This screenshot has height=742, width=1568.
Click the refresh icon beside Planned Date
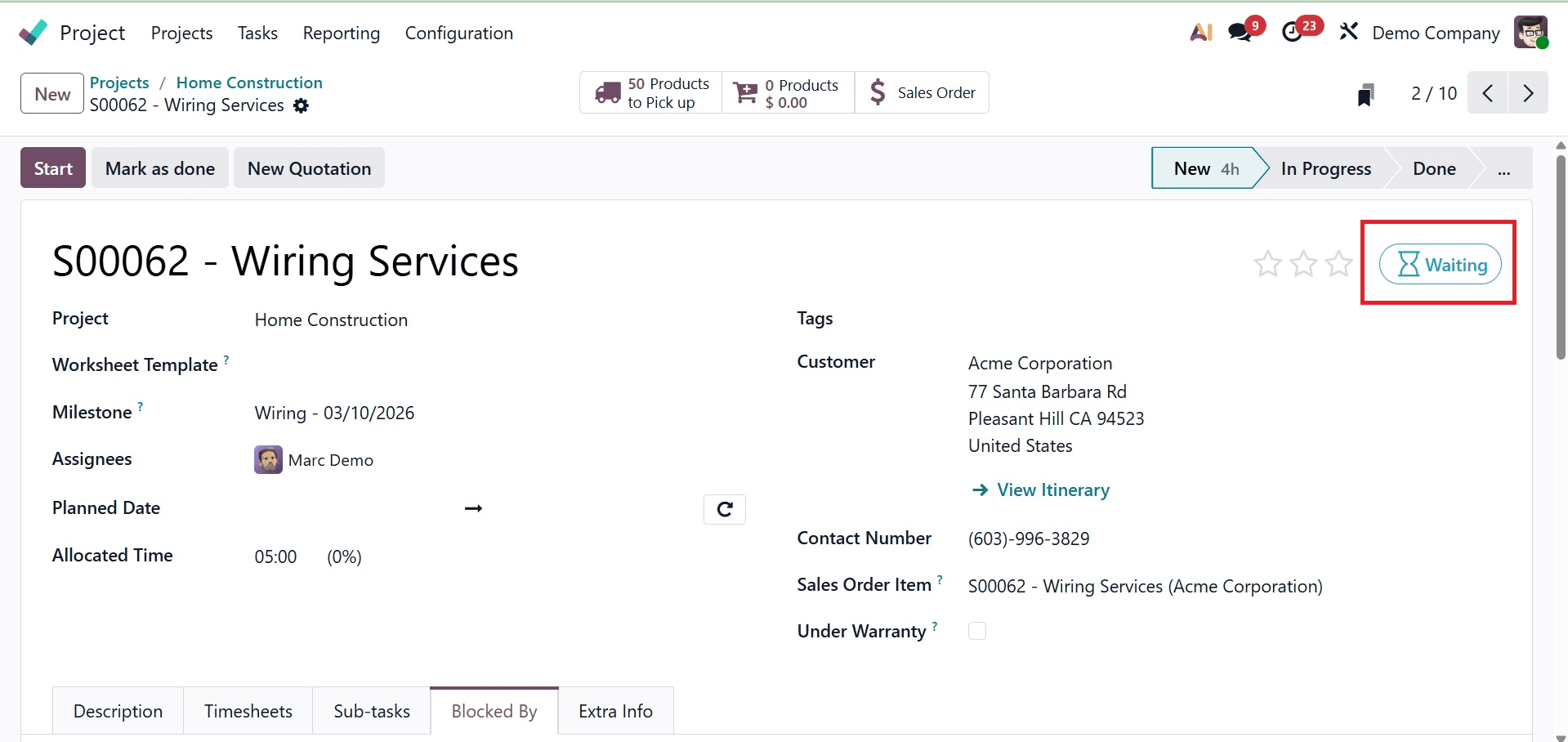[725, 508]
